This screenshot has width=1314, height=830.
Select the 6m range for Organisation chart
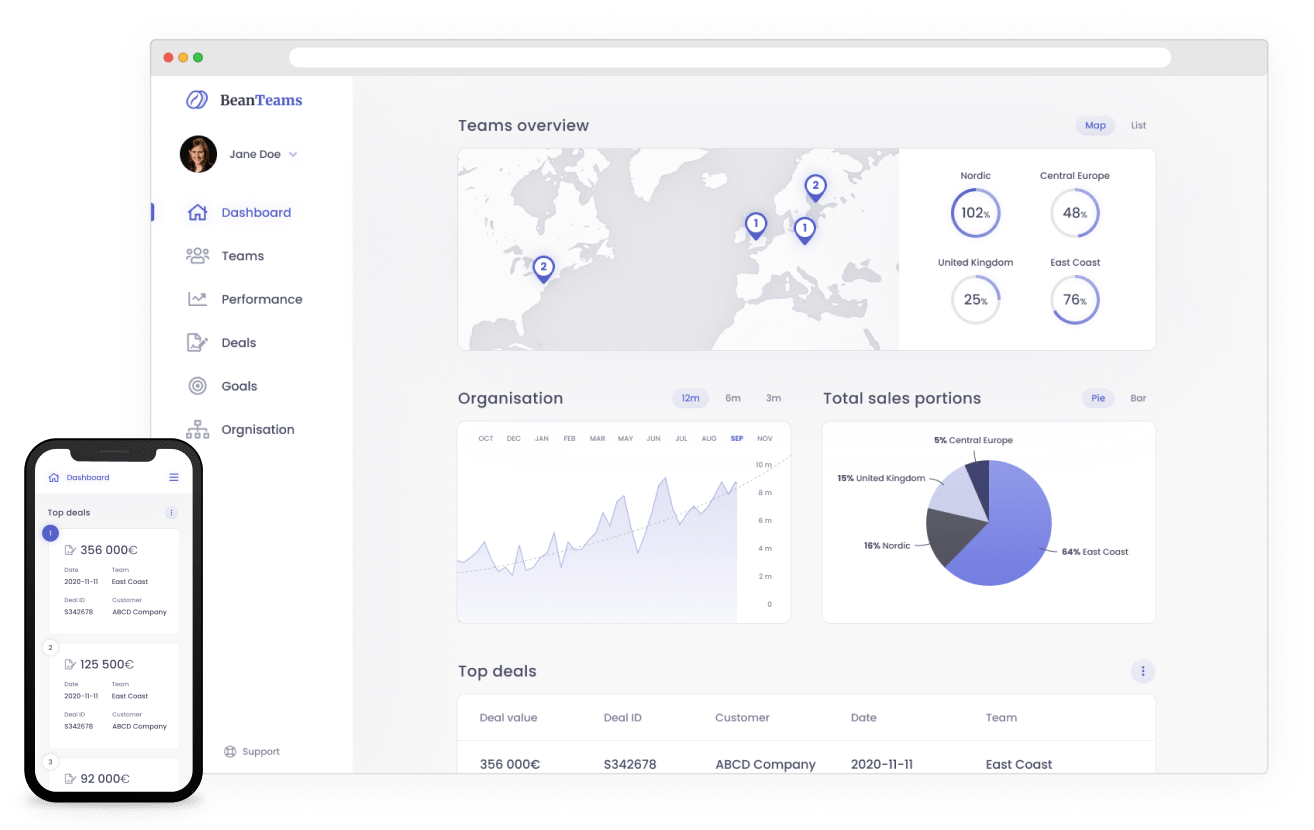(733, 398)
